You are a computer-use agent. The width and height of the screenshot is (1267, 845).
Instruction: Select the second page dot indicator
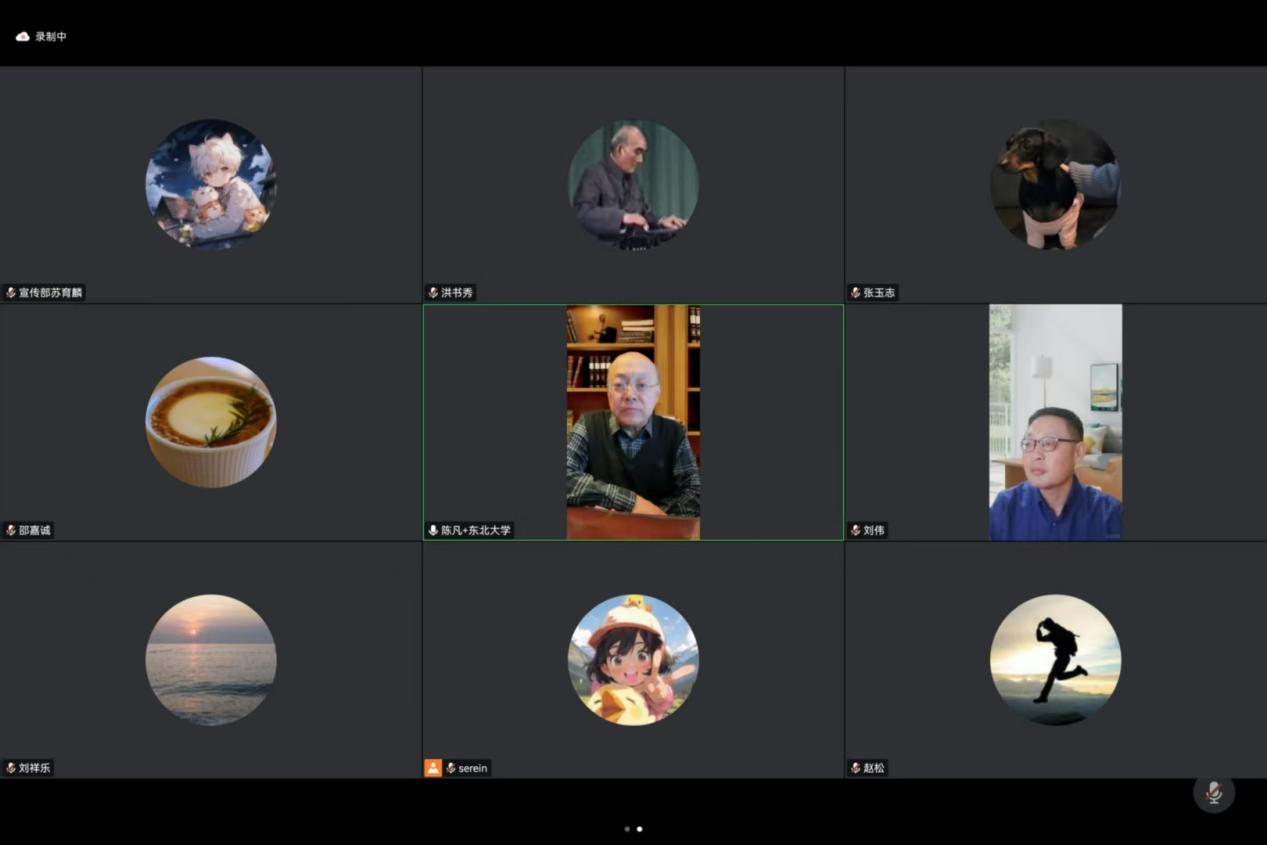(x=640, y=829)
